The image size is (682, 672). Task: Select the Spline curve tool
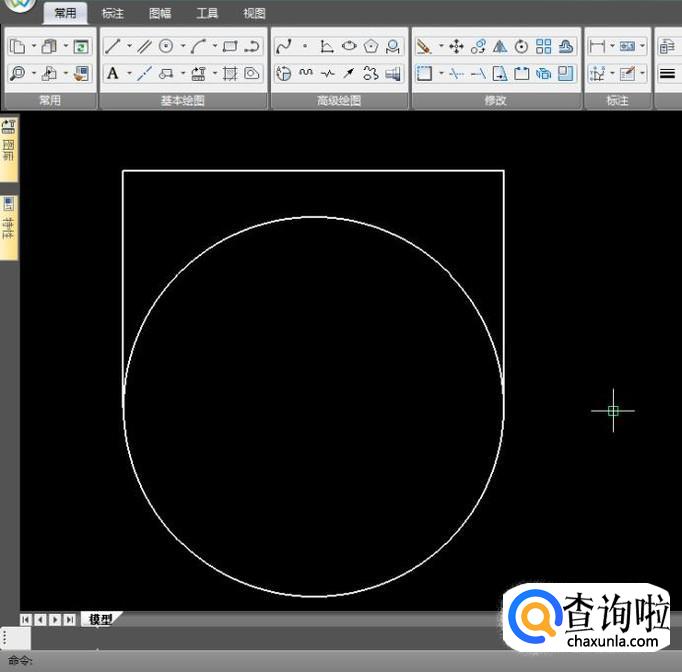283,46
